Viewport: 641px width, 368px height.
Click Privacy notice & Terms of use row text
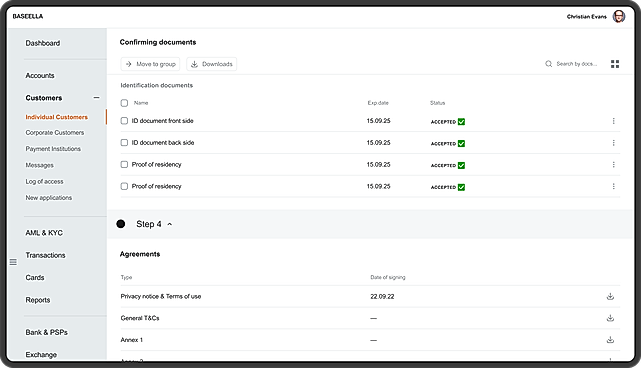(161, 296)
